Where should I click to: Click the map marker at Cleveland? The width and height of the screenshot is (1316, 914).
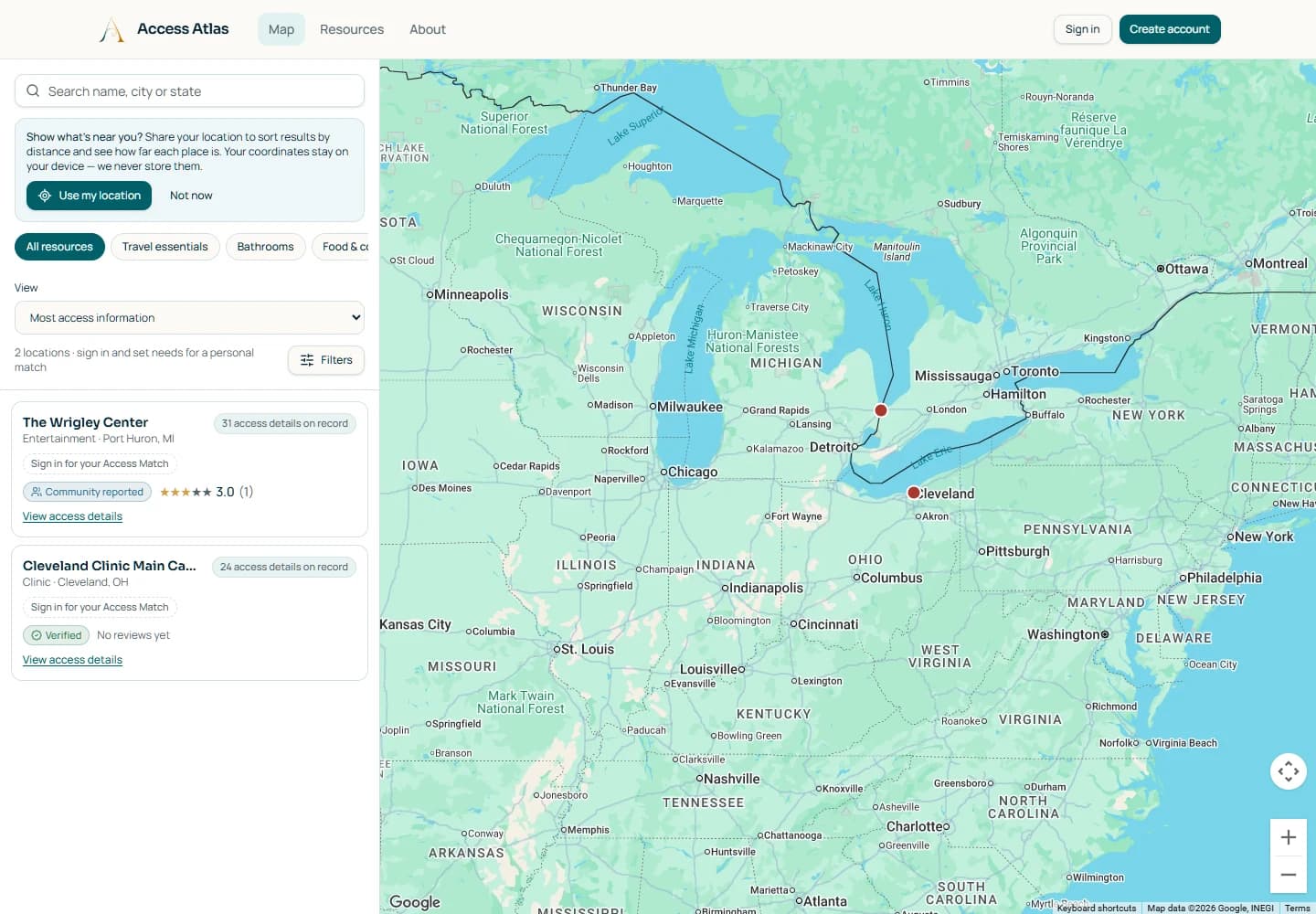pos(913,493)
